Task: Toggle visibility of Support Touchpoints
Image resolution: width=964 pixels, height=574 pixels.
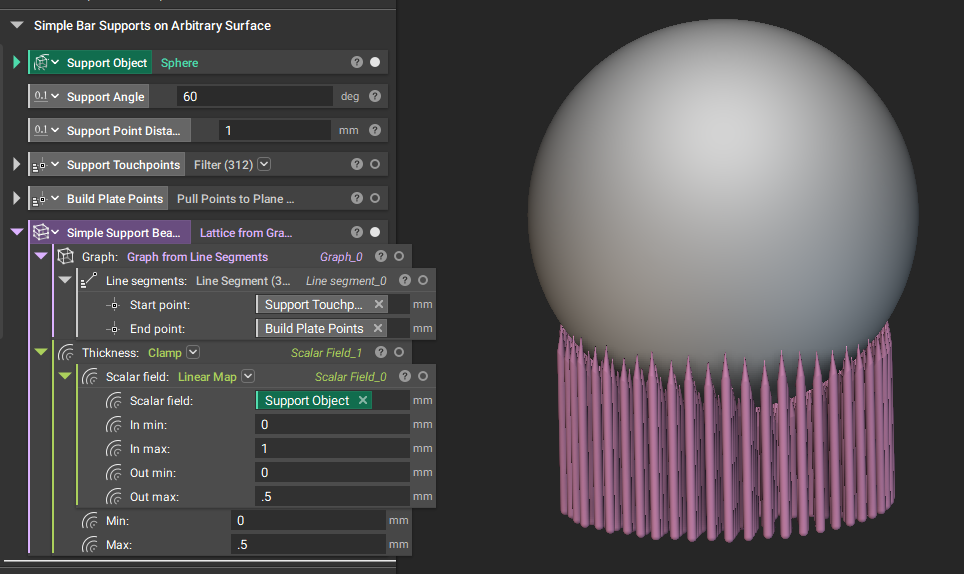Action: tap(375, 164)
